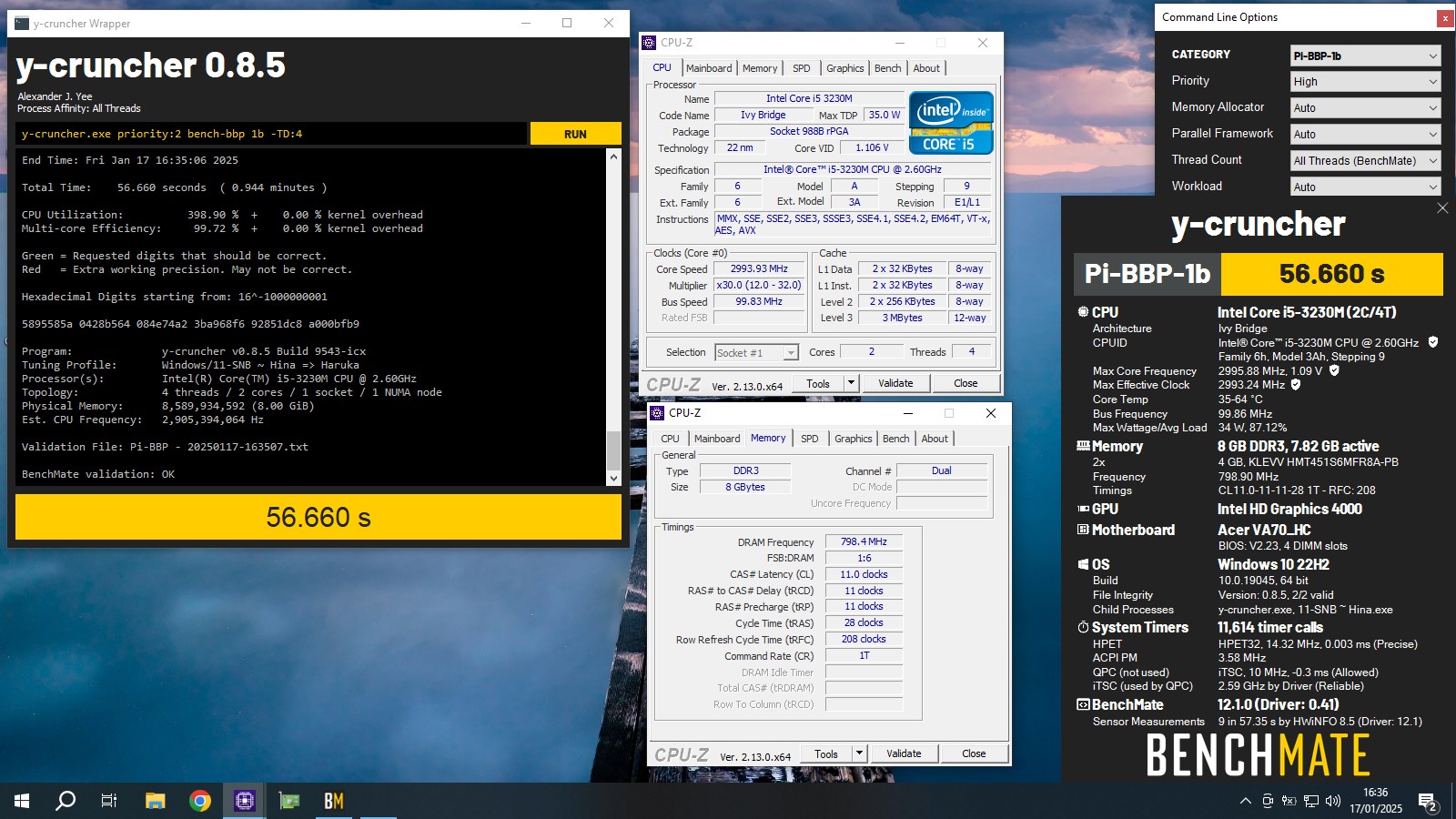
Task: Select SPD tab in upper CPU-Z window
Action: 801,68
